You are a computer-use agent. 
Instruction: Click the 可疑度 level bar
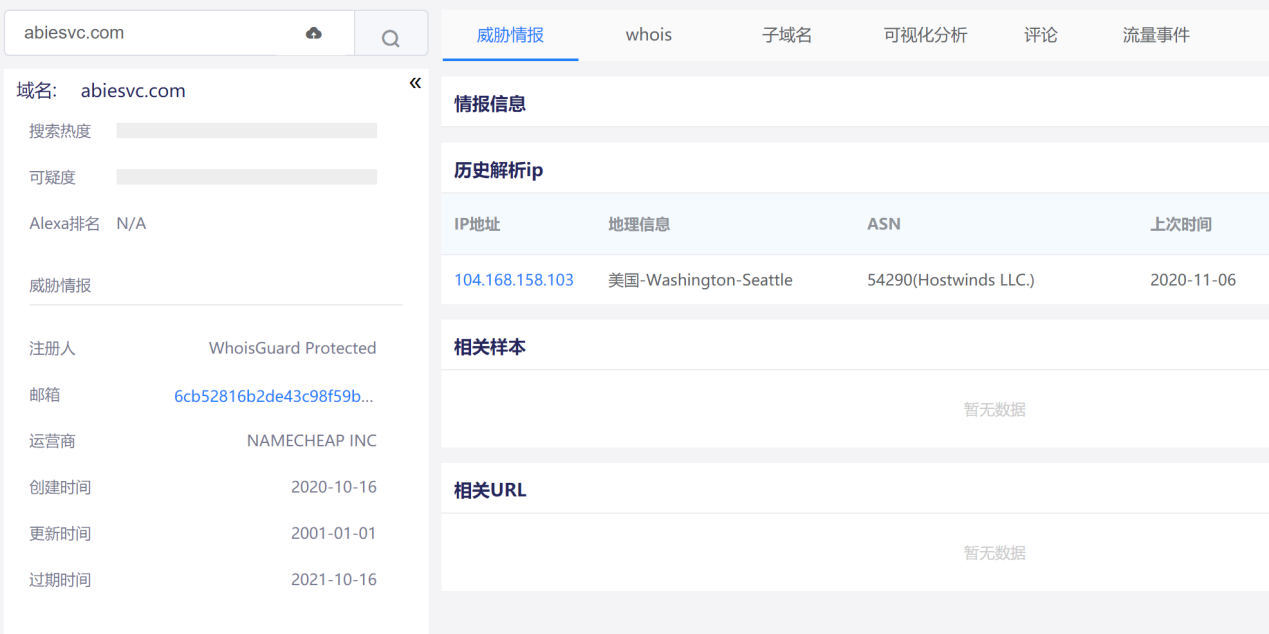coord(246,177)
